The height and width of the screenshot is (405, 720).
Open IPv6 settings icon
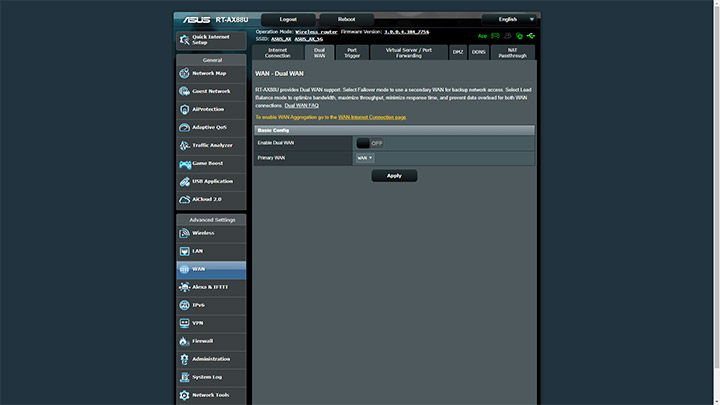point(185,305)
